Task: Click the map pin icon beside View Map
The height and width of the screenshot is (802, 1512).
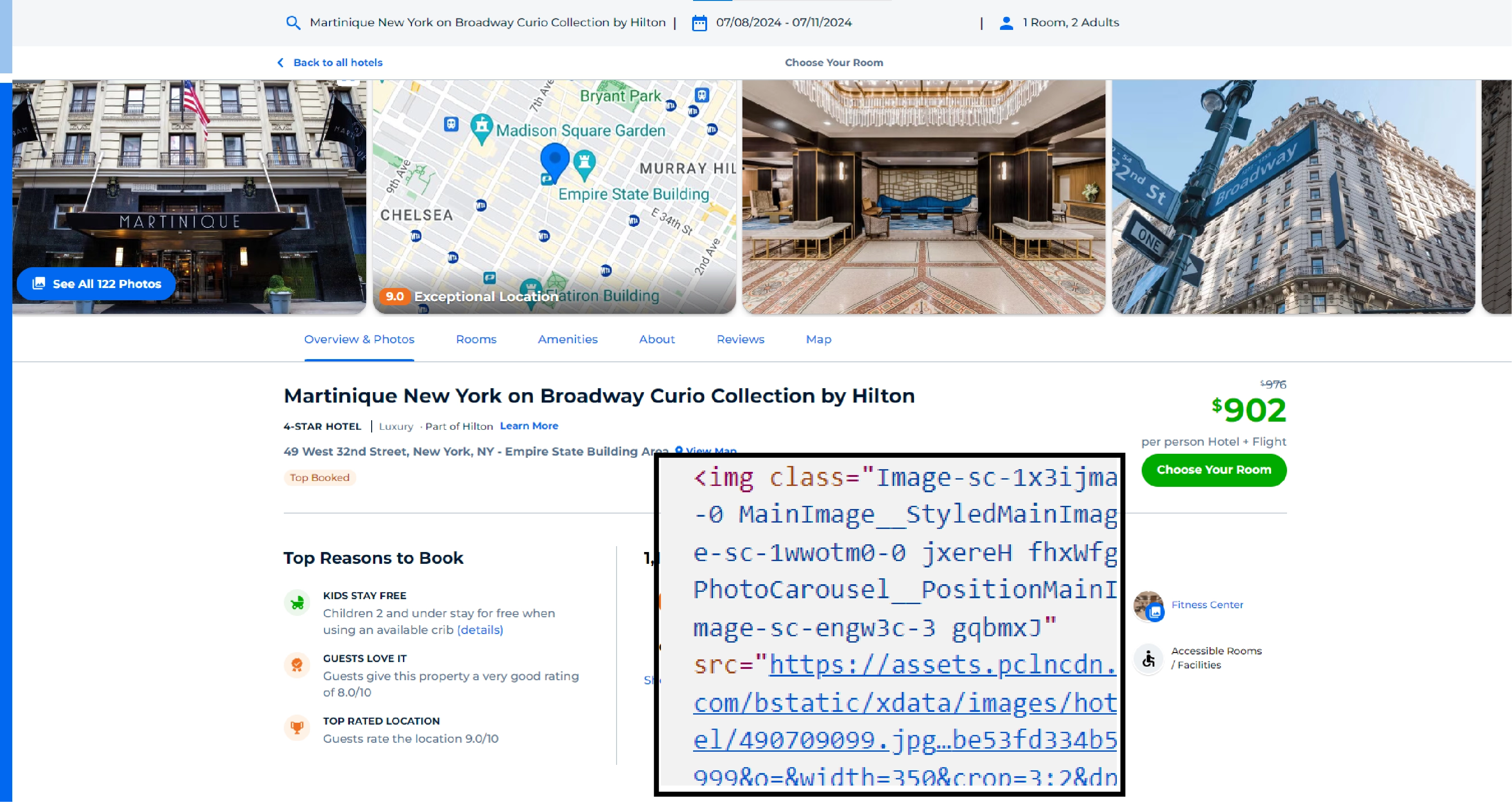Action: [679, 451]
